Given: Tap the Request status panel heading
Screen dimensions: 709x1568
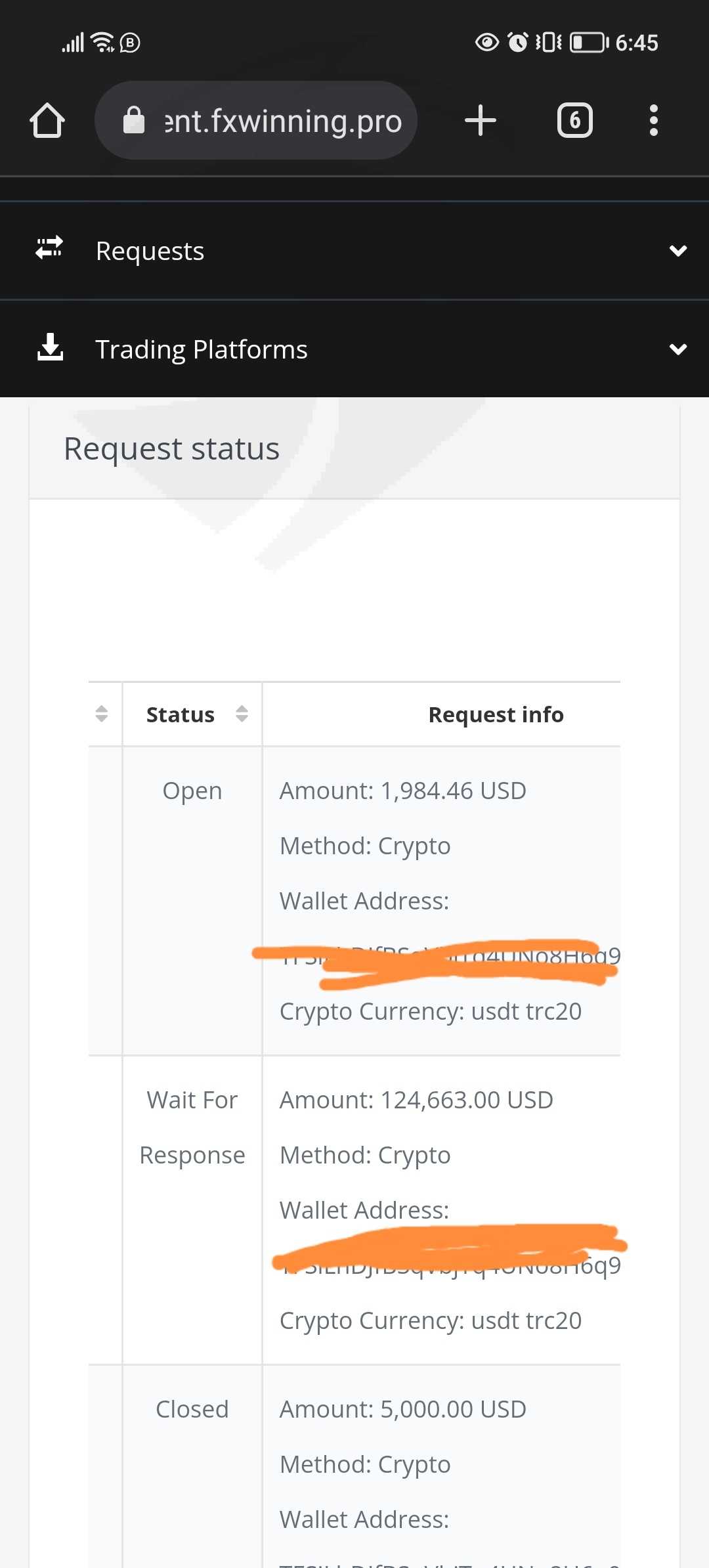Looking at the screenshot, I should (x=171, y=449).
